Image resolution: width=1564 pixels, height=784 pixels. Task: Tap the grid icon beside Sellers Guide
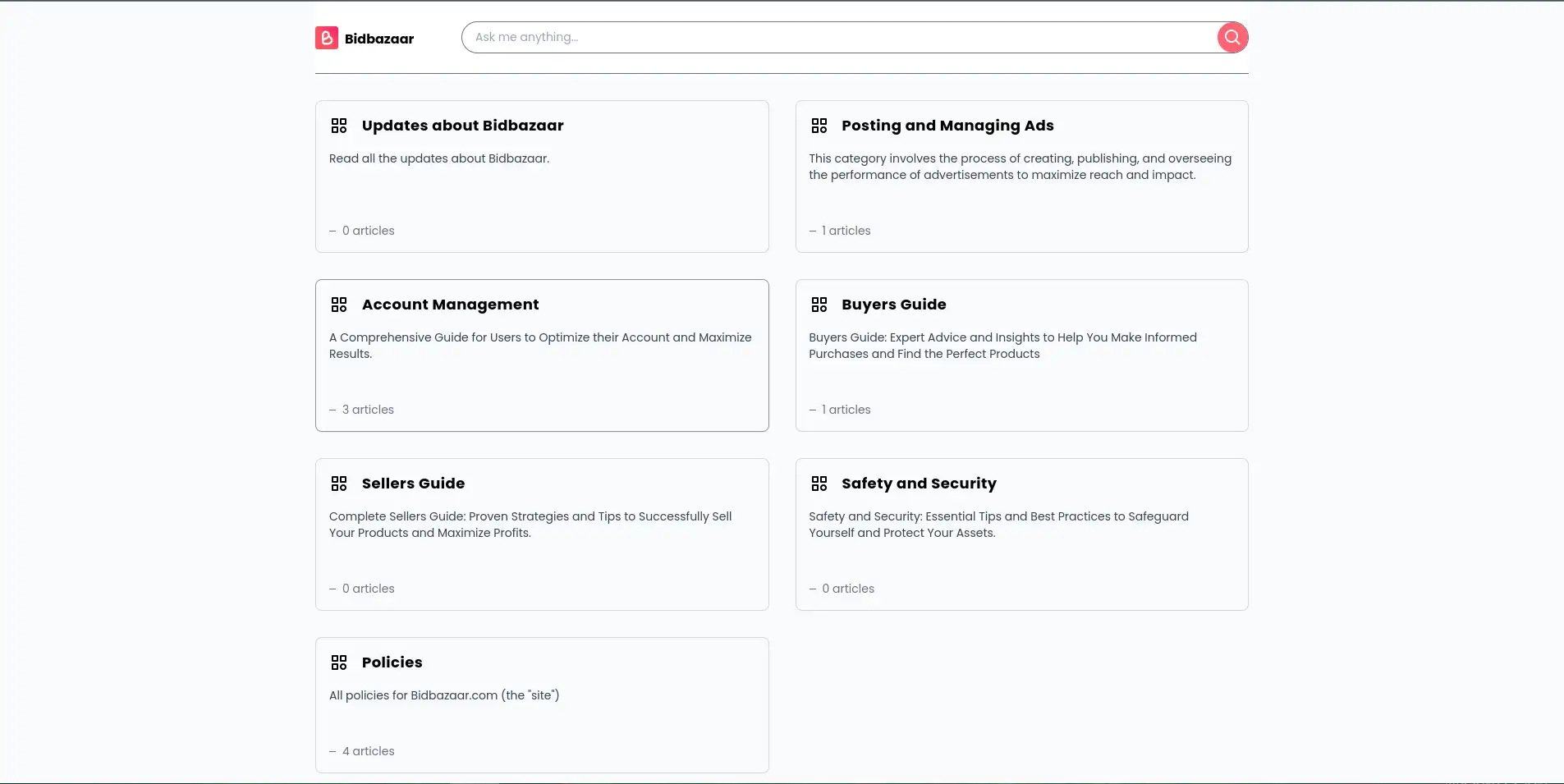point(339,484)
